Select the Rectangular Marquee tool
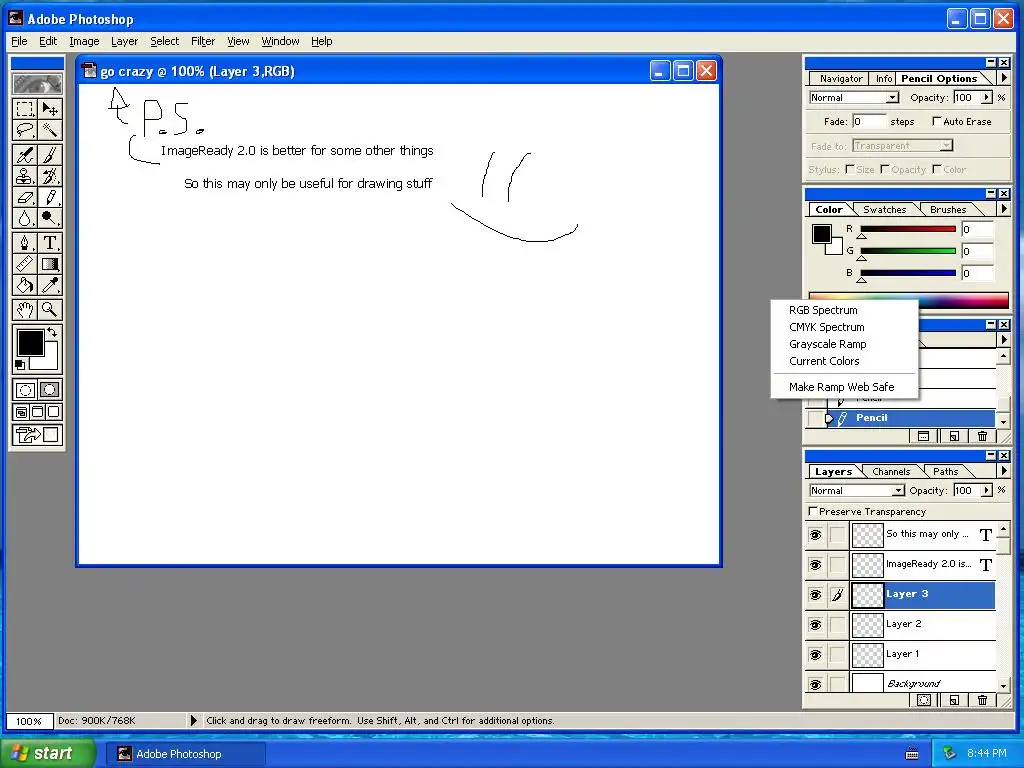The image size is (1024, 768). [x=25, y=108]
